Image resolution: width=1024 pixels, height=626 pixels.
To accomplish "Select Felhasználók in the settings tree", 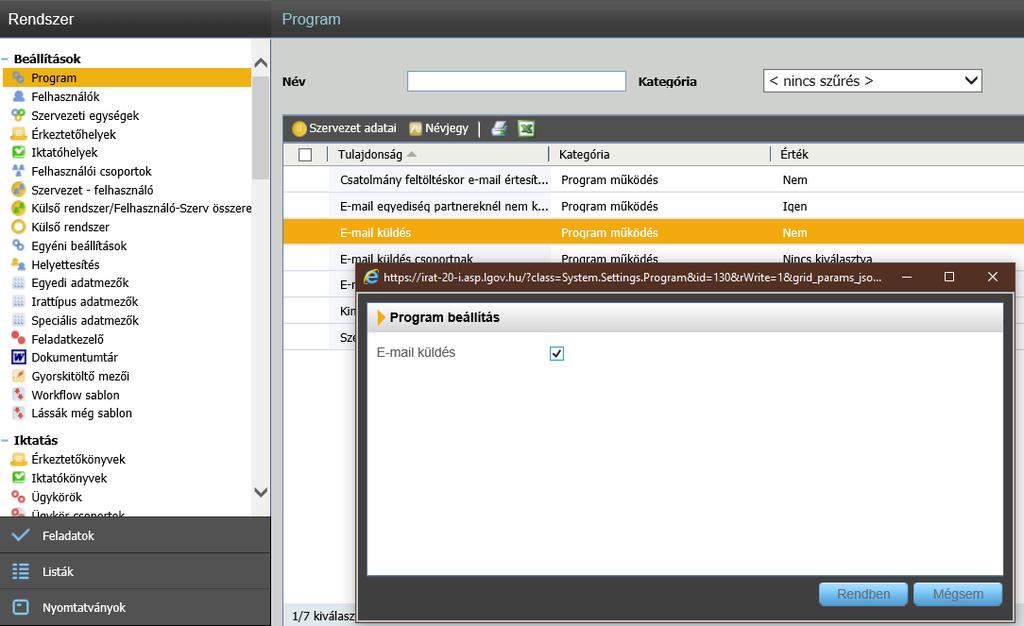I will click(65, 97).
